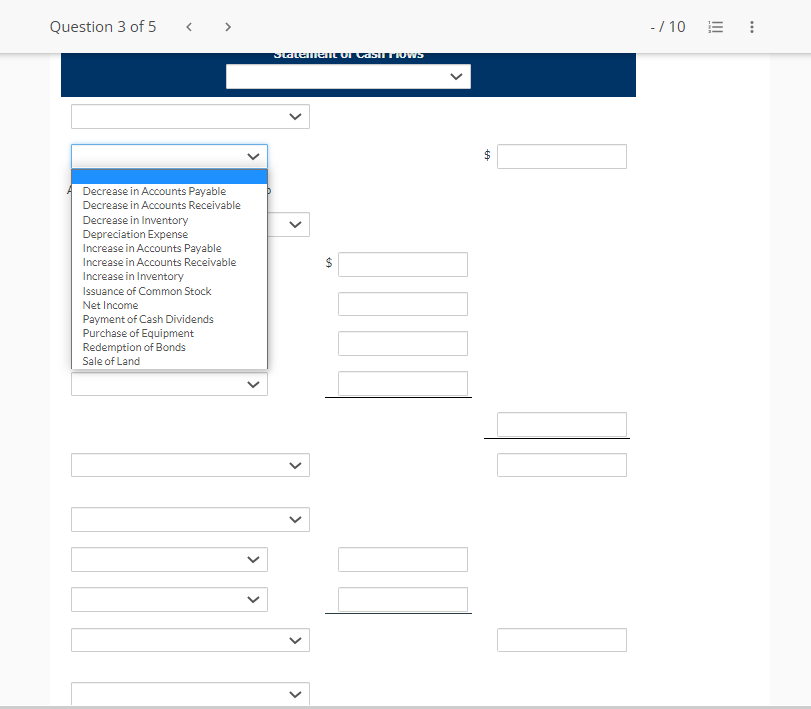This screenshot has width=811, height=709.
Task: Open the three-dot more options menu
Action: click(752, 27)
